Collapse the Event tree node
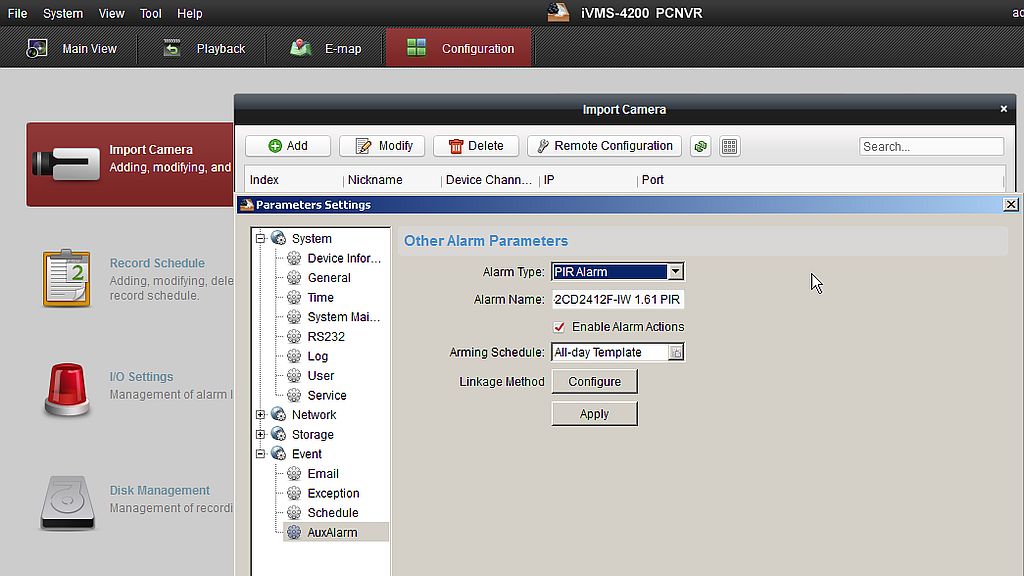 click(x=261, y=454)
